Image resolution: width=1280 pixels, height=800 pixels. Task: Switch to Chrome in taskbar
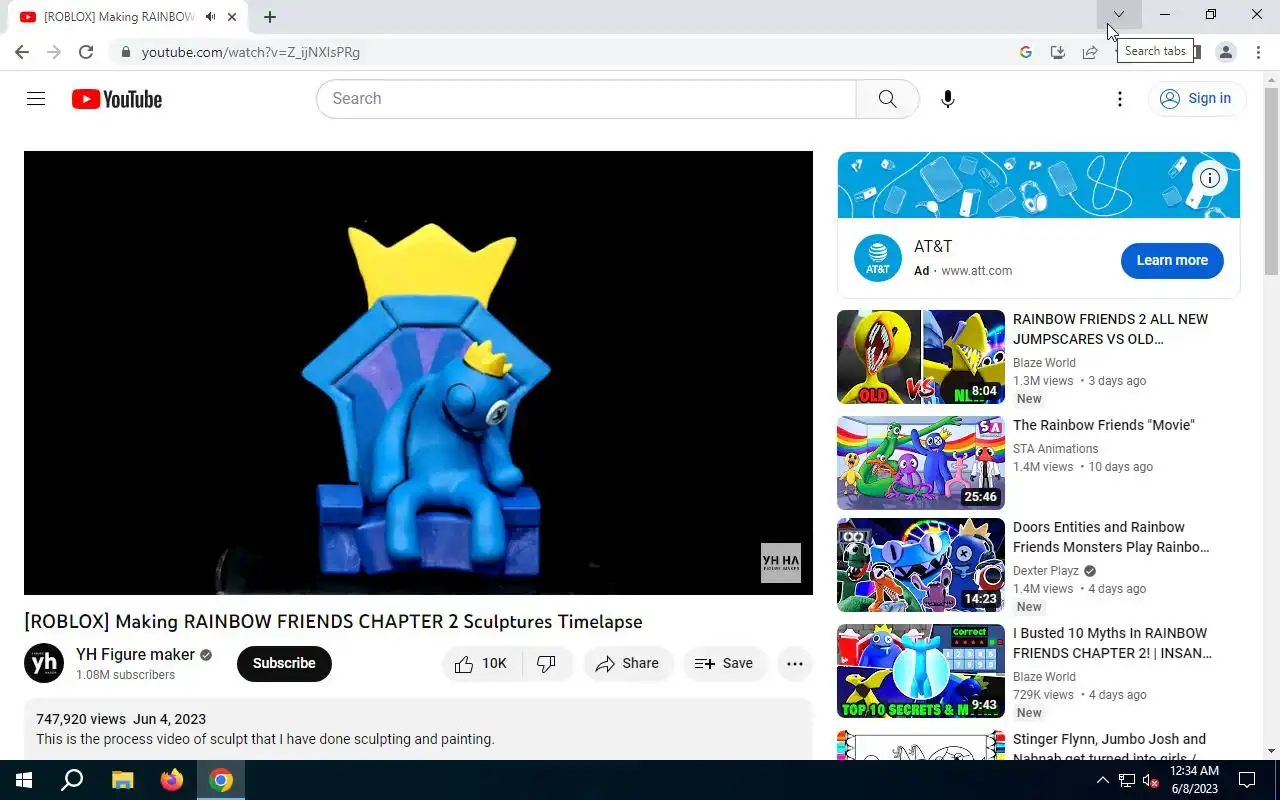point(221,780)
